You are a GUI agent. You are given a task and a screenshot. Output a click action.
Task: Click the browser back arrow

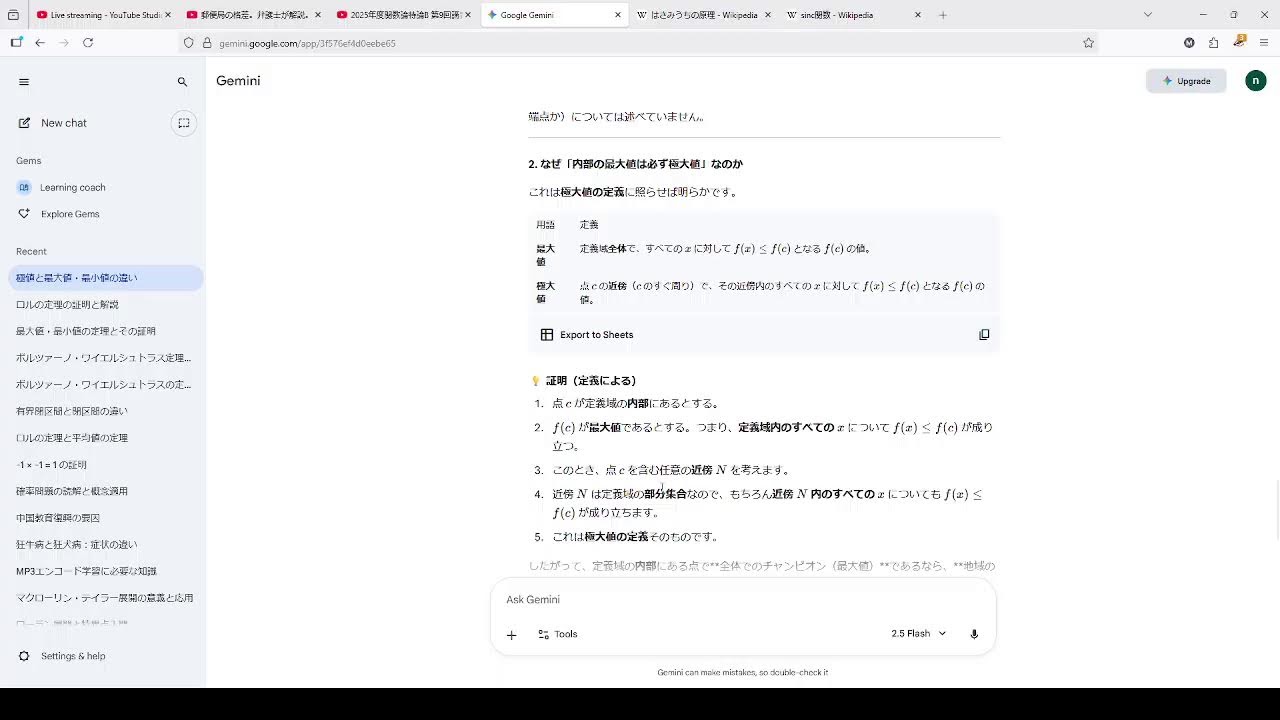pyautogui.click(x=40, y=43)
